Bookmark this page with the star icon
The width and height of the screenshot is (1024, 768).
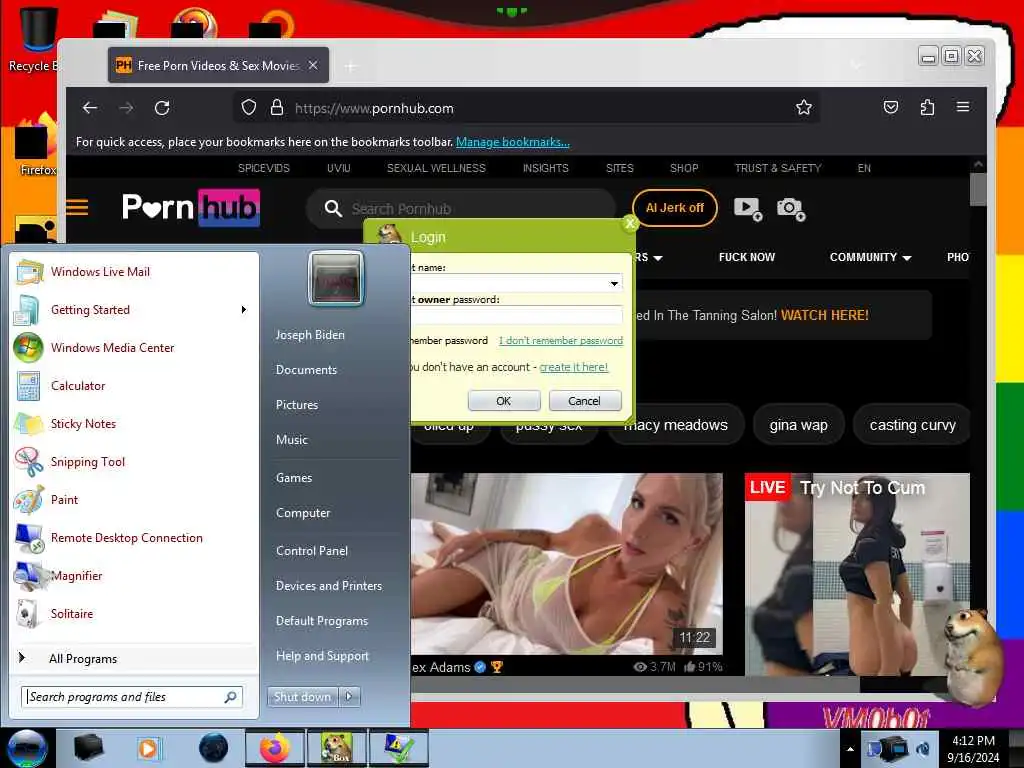point(803,107)
